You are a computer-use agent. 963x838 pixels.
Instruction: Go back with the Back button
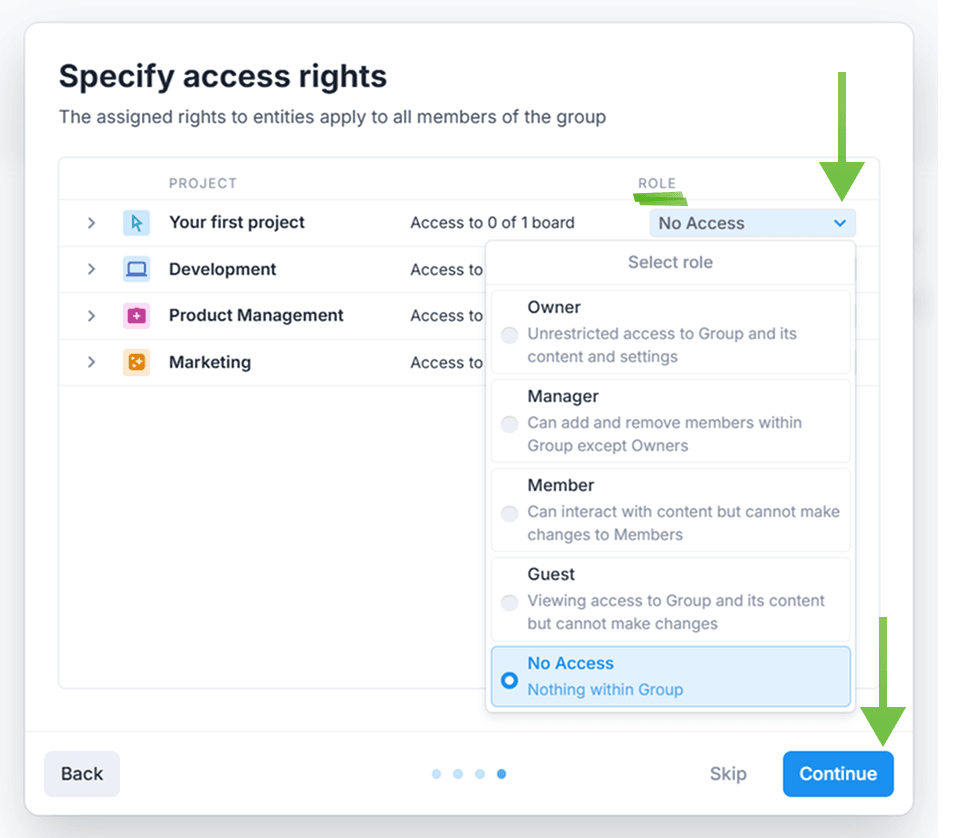(82, 774)
